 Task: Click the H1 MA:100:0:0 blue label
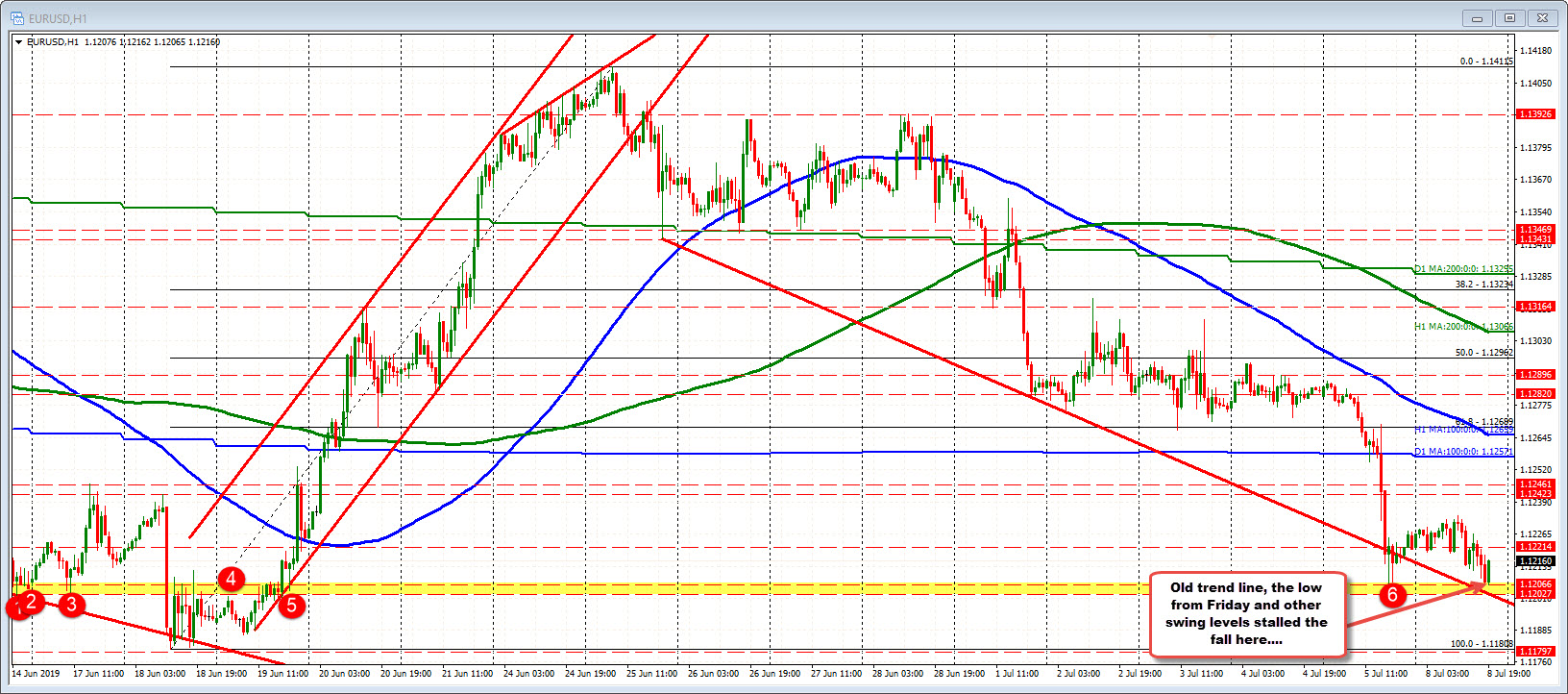1464,430
